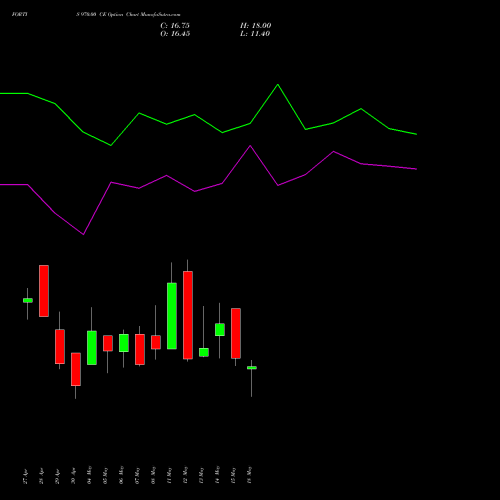Viewport: 500px width, 500px height.
Task: Click the tall red candle for 28 Apr
Action: 44,291
